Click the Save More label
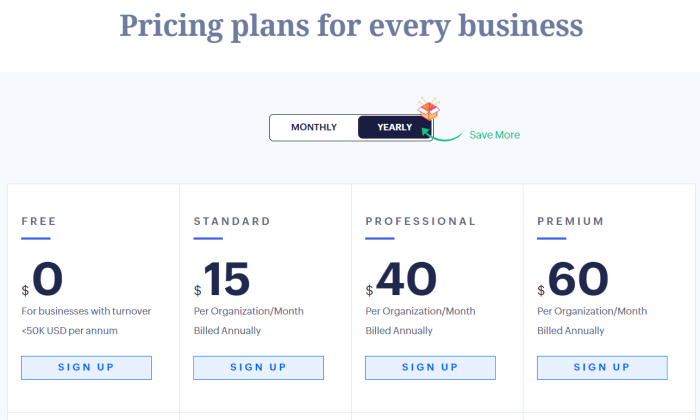This screenshot has height=420, width=700. pos(495,135)
